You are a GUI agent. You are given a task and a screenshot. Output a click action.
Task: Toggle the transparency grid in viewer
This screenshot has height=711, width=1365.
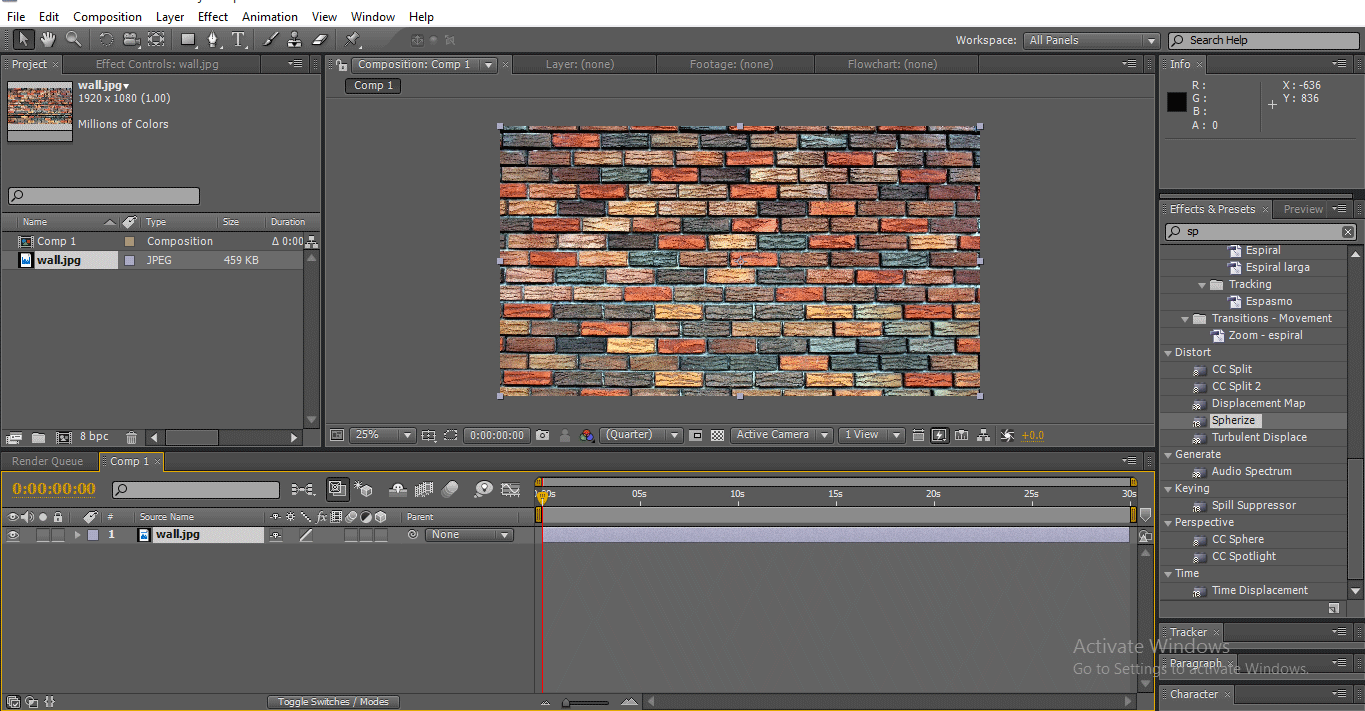click(717, 435)
